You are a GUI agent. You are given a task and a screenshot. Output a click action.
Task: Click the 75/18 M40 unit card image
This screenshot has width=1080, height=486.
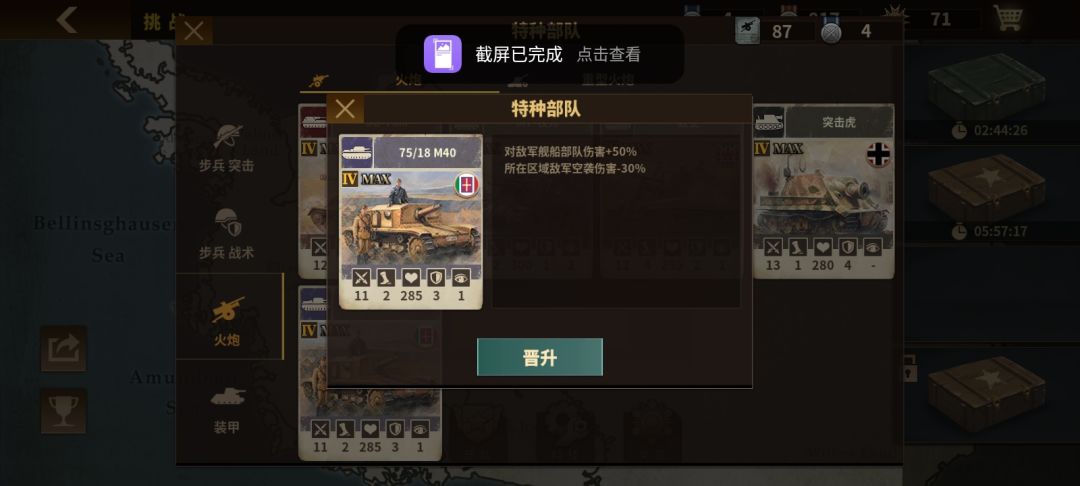[411, 222]
